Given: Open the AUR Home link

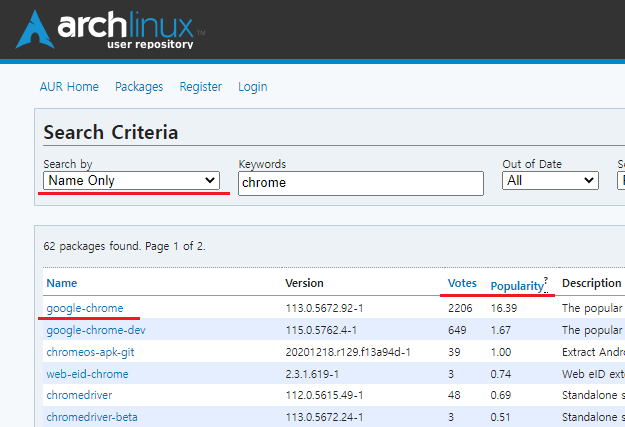Looking at the screenshot, I should [69, 87].
